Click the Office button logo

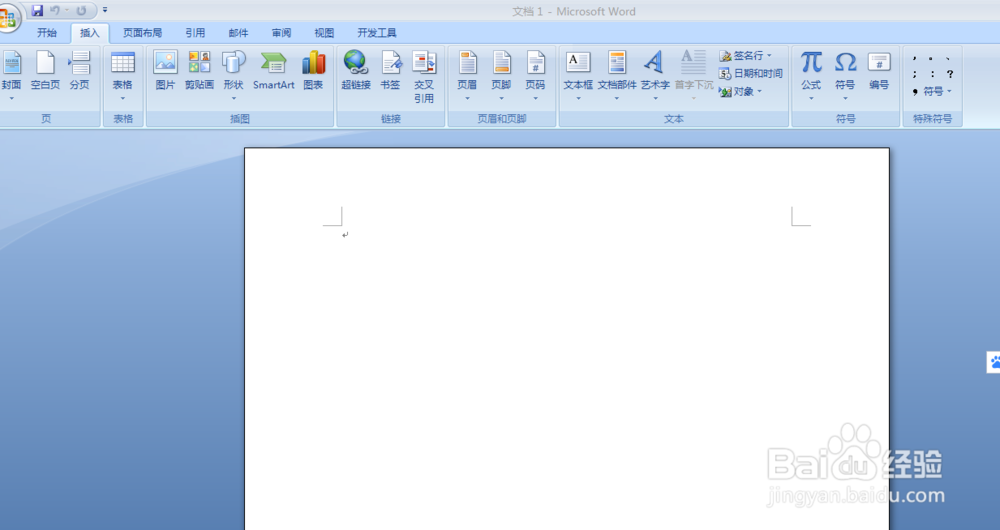[9, 18]
